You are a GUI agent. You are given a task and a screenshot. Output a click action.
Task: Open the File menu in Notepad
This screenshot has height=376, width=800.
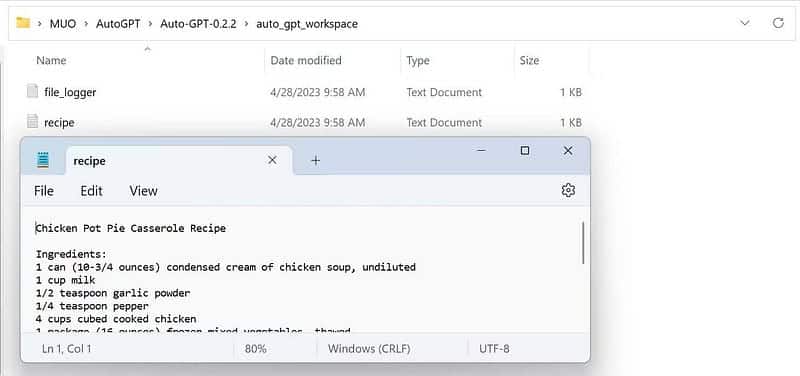point(43,191)
